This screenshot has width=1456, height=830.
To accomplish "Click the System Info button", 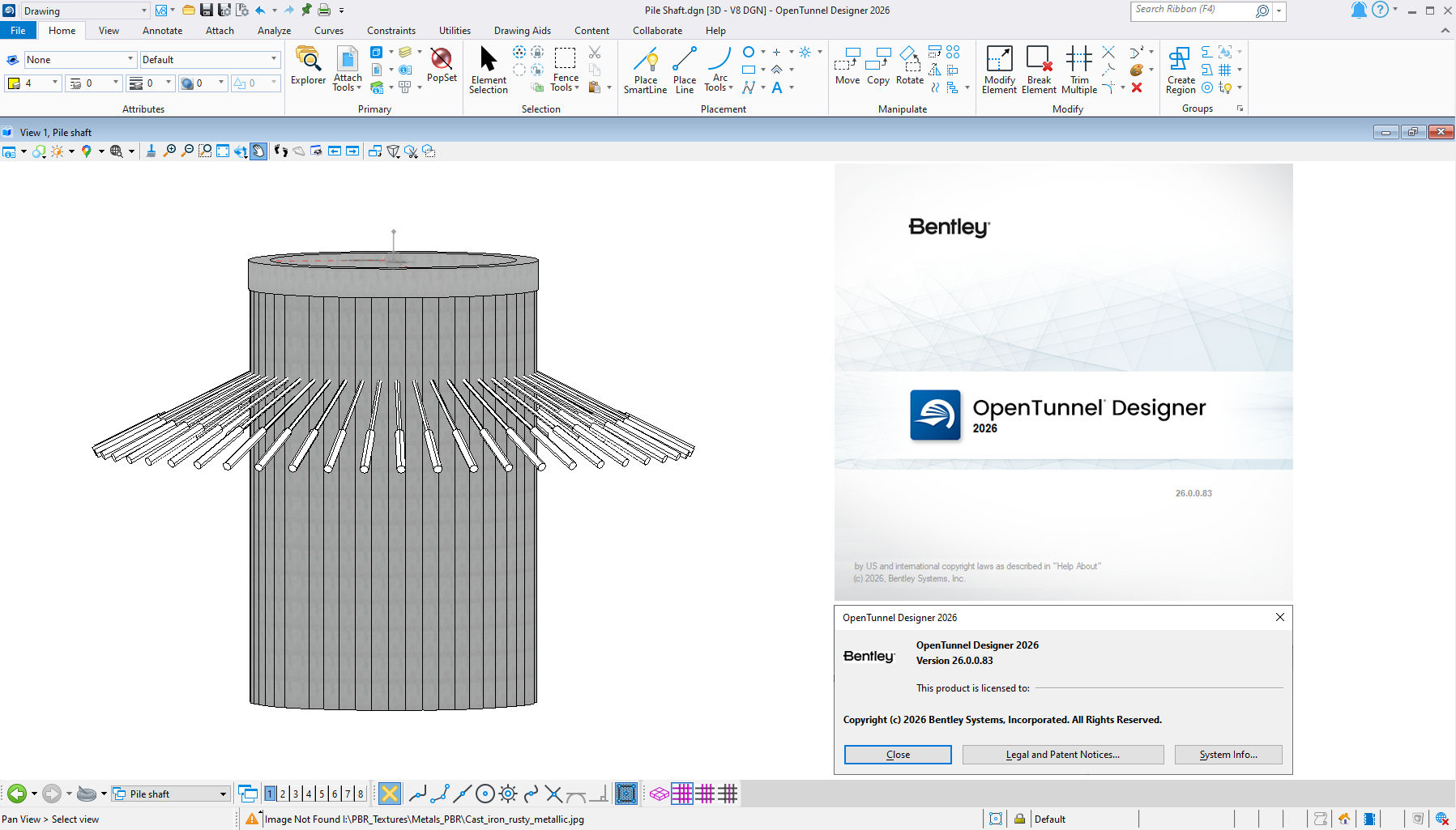I will [x=1228, y=754].
